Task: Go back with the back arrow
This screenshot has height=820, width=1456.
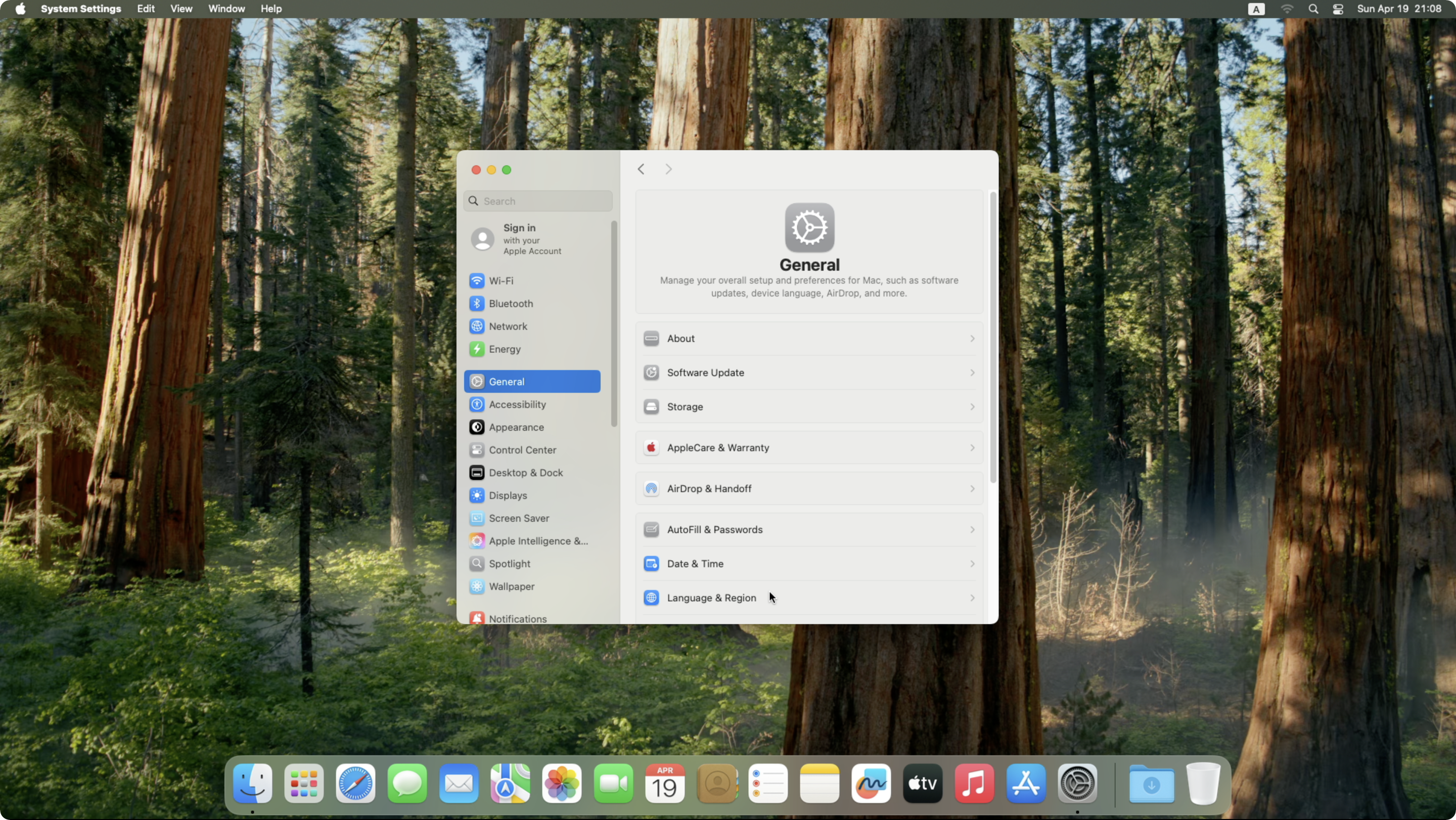Action: point(641,169)
